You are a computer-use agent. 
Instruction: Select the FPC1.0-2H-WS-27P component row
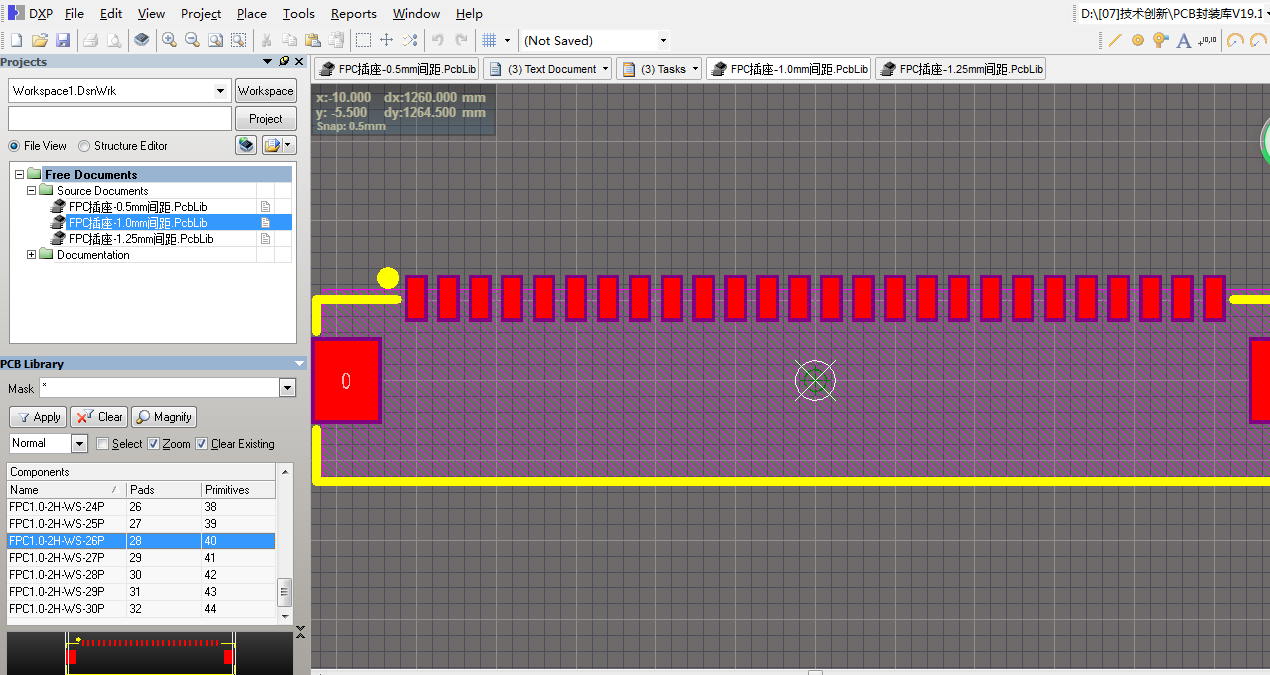141,557
